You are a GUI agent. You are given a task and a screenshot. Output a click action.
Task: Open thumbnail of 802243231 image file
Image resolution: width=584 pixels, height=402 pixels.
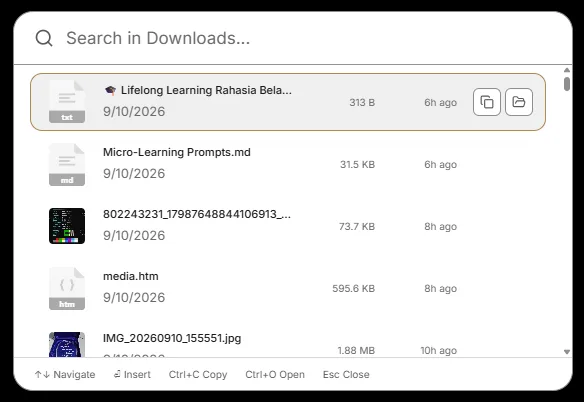(67, 226)
